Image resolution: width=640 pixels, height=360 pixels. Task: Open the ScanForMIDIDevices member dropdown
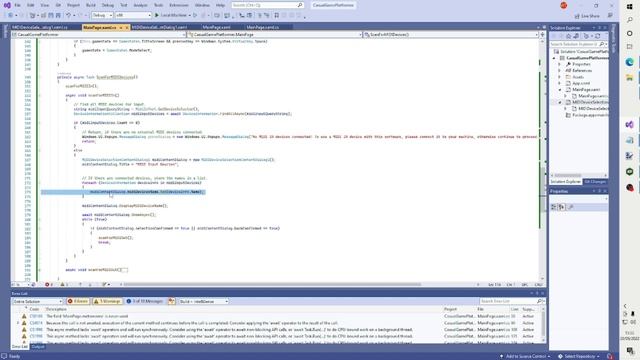(451, 35)
